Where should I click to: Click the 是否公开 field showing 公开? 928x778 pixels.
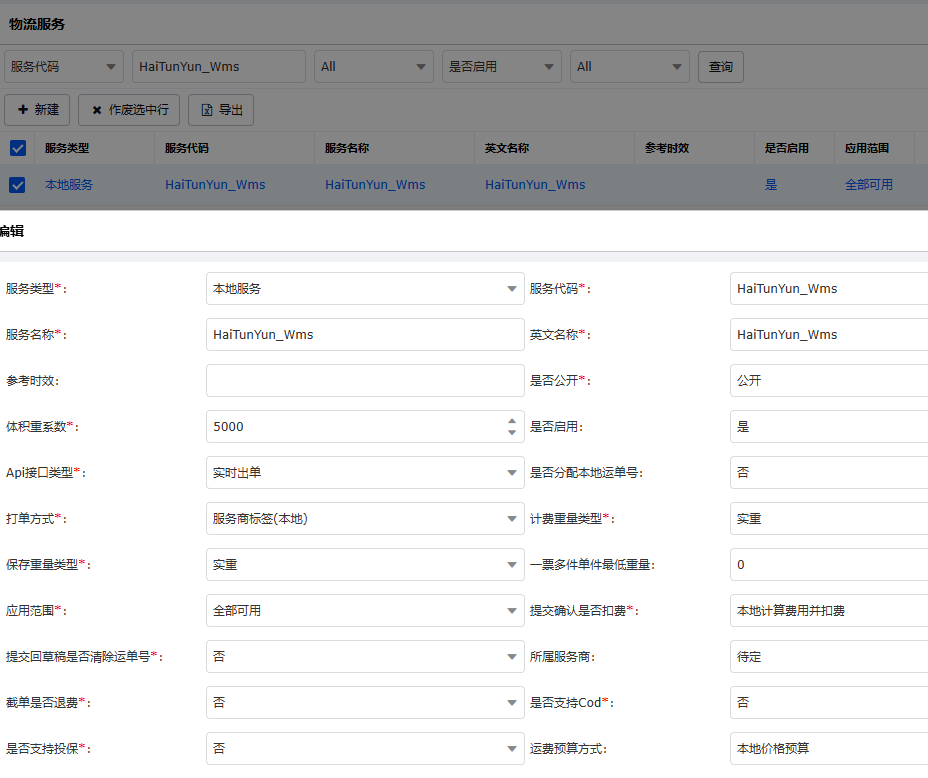(x=829, y=380)
